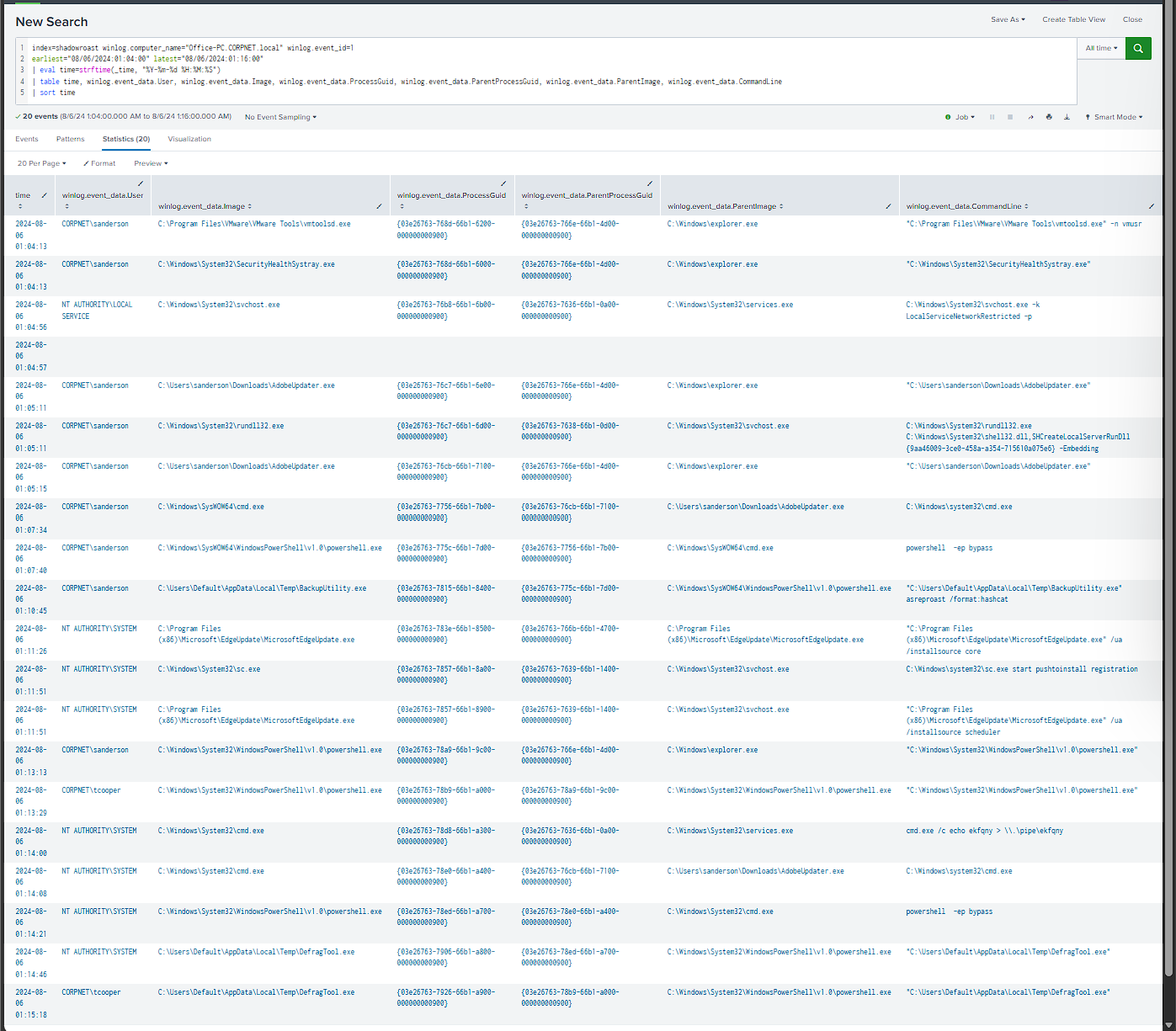Click powershell -ep bypass command at 01:14:21
The image size is (1176, 1031).
(x=949, y=911)
